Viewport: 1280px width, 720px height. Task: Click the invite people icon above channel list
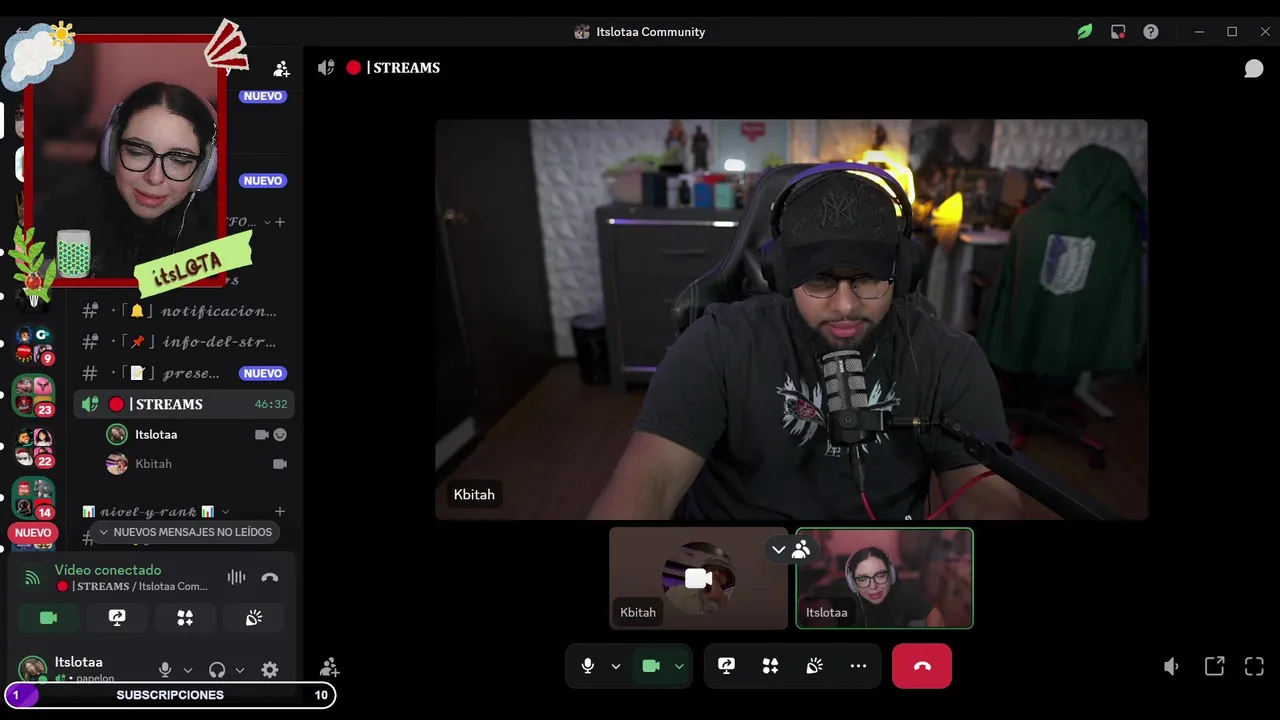[281, 69]
